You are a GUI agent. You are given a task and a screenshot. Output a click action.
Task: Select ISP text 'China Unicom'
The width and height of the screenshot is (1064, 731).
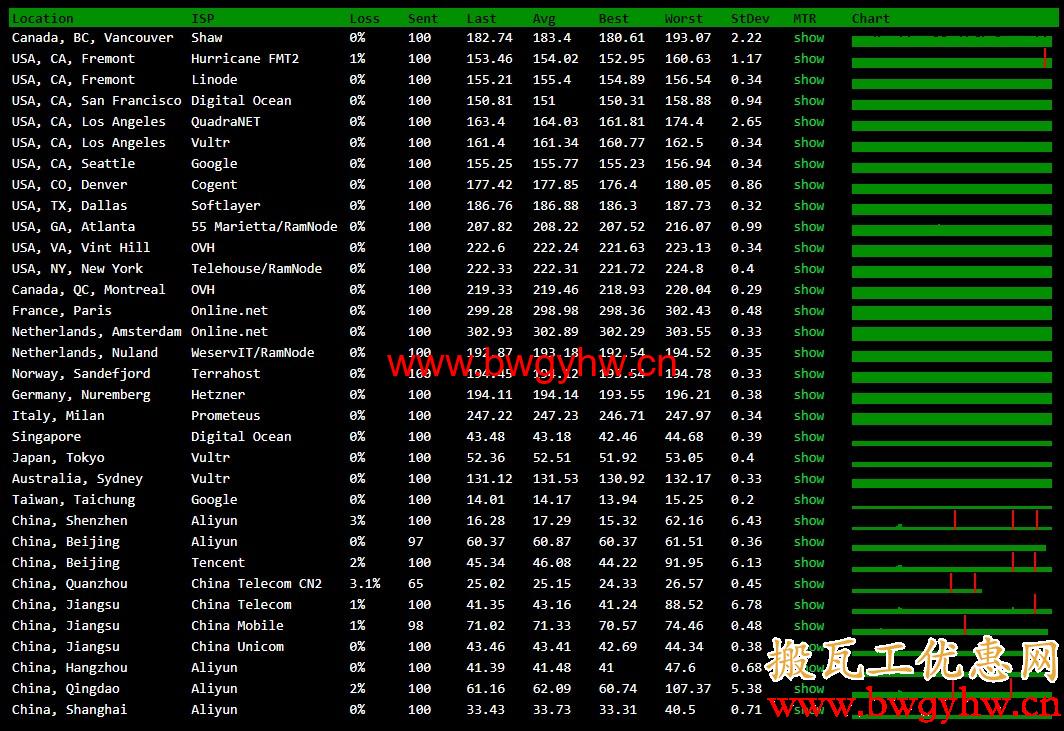(x=238, y=648)
